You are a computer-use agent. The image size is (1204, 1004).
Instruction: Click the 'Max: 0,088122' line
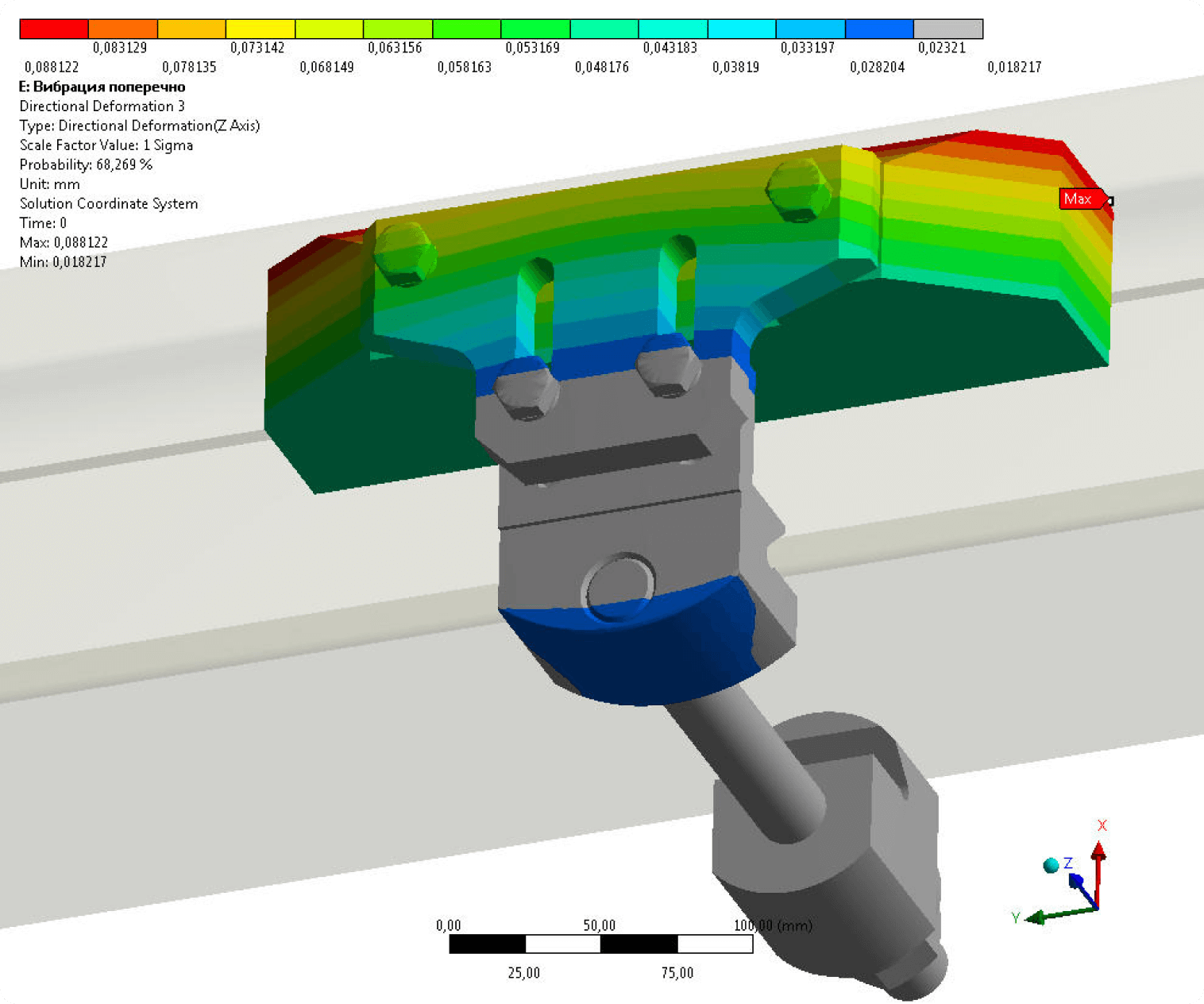(x=64, y=242)
